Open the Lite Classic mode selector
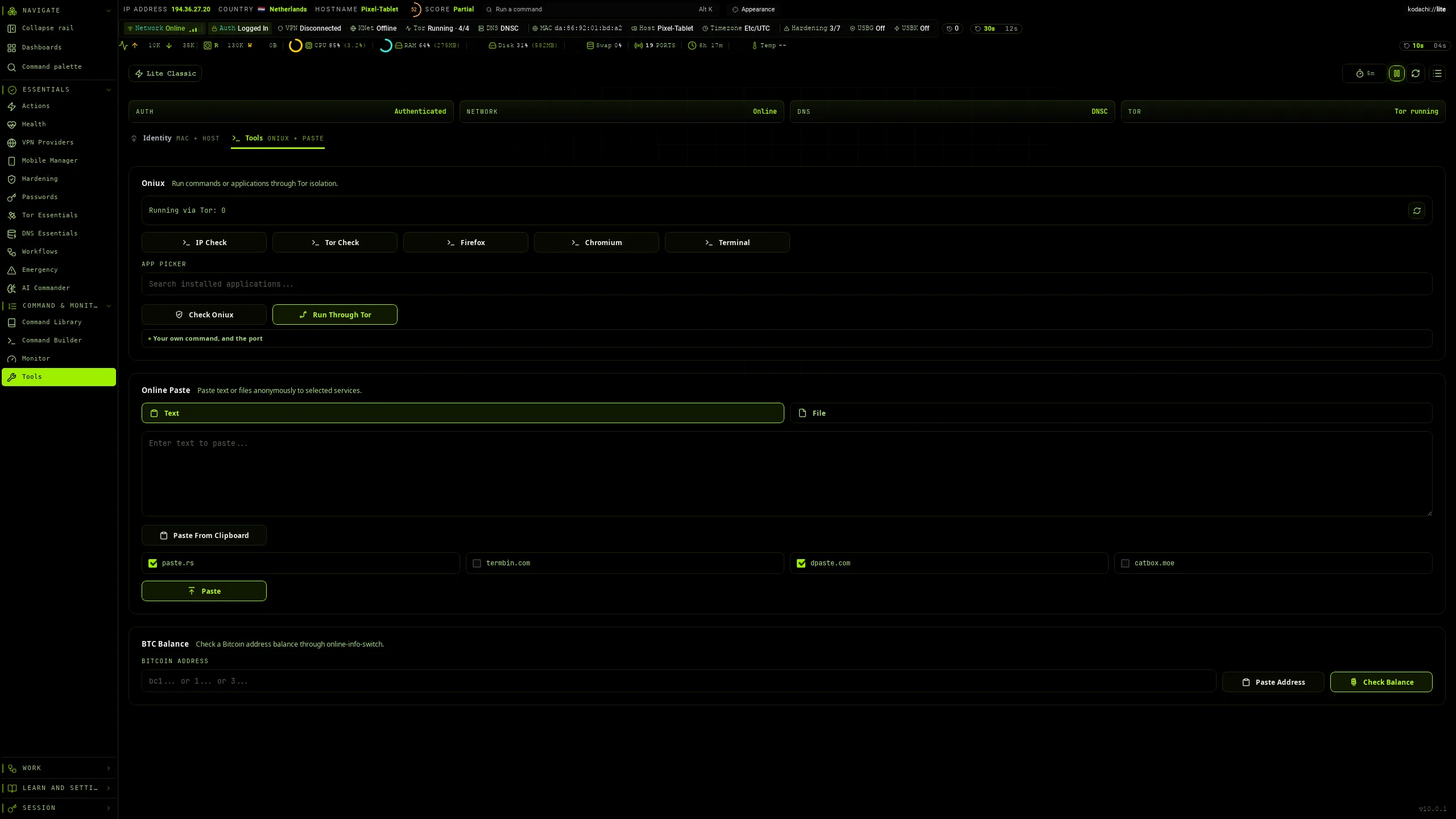This screenshot has width=1456, height=819. point(166,73)
